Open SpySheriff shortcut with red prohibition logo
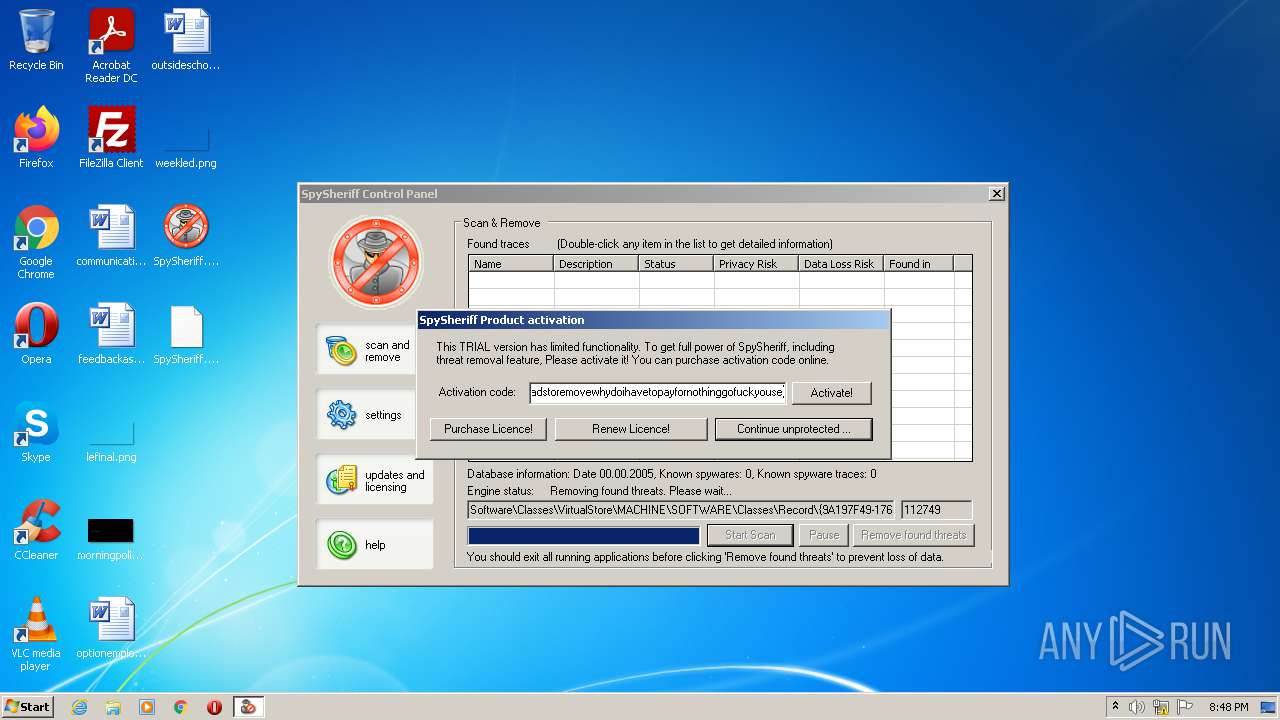The height and width of the screenshot is (720, 1280). click(x=186, y=236)
